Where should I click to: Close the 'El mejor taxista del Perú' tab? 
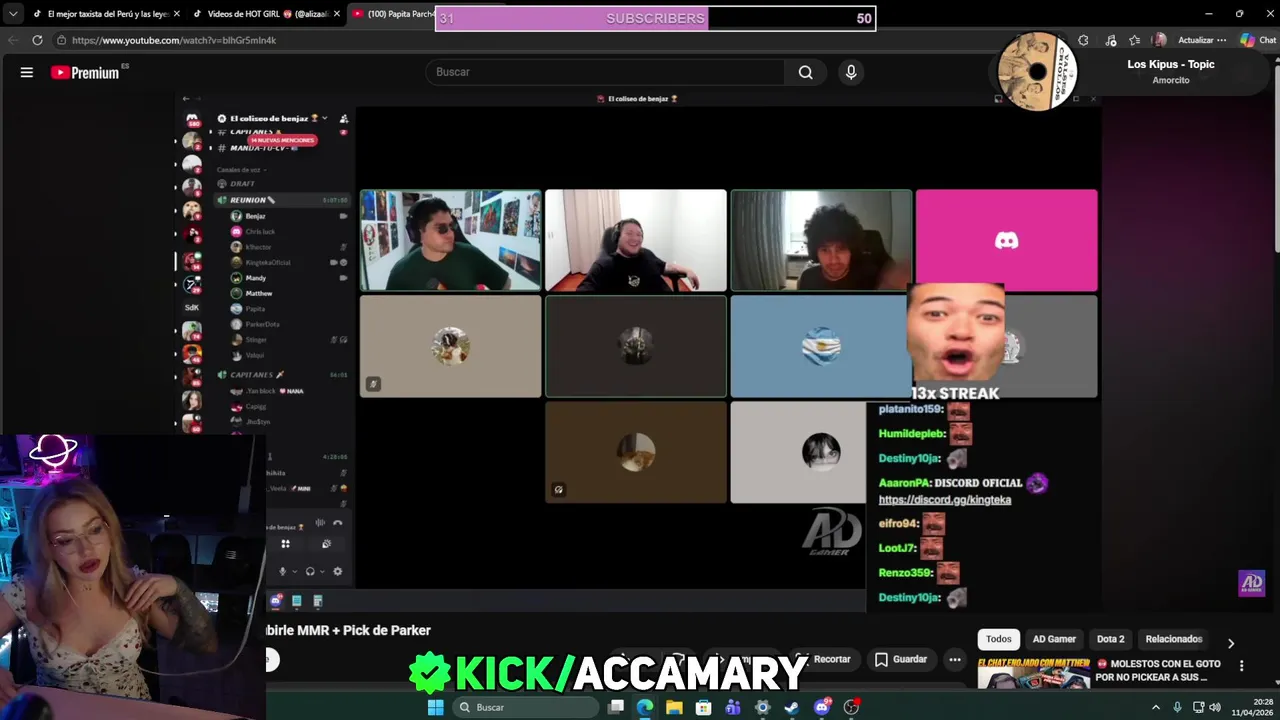(177, 14)
